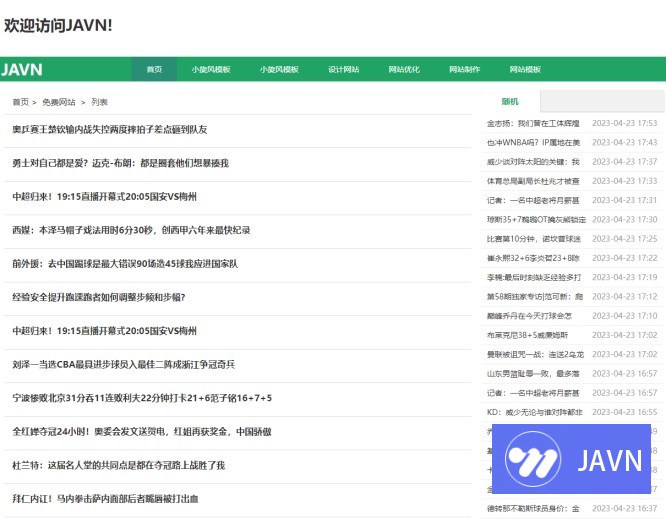Image resolution: width=666 pixels, height=519 pixels.
Task: Click sidebar link 山东男篮耻辱一败,最多落
Action: click(533, 374)
